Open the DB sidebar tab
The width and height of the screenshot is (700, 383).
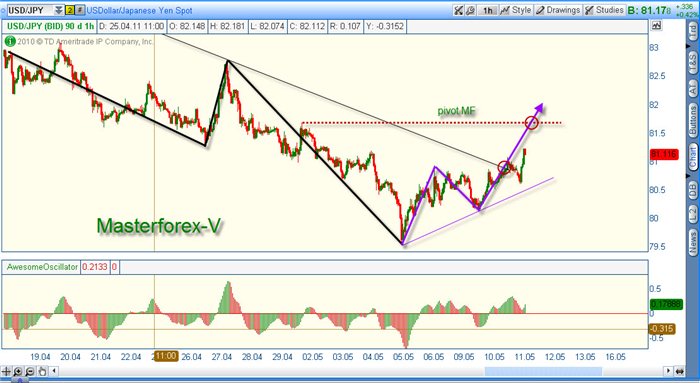coord(692,190)
